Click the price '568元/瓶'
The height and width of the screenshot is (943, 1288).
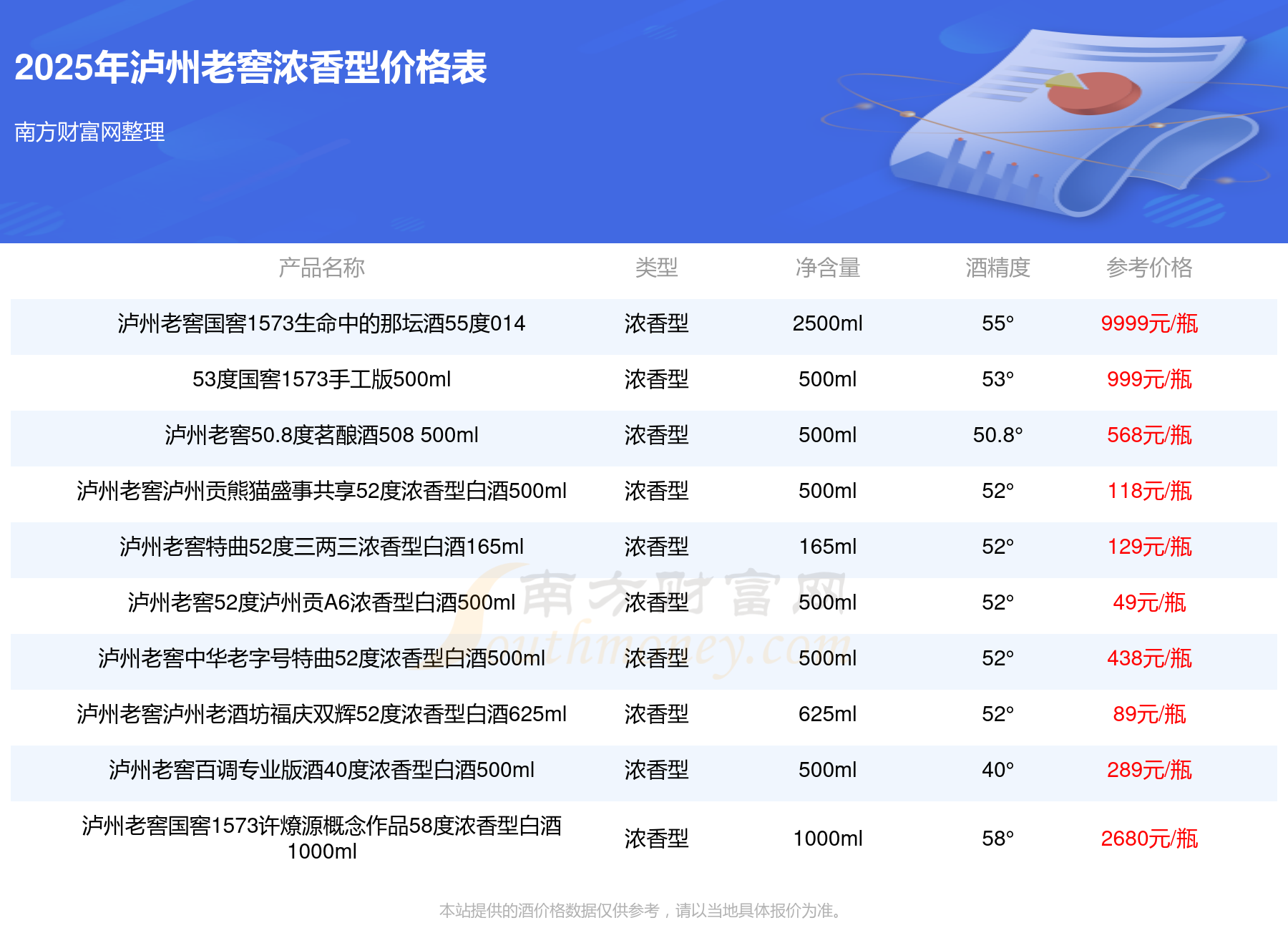pos(1150,435)
